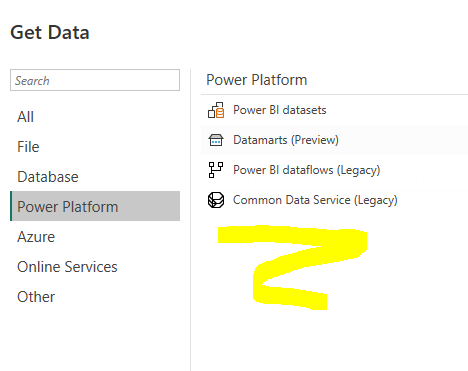Viewport: 468px width, 371px height.
Task: Select the "Power BI datasets" connector text
Action: pos(280,110)
